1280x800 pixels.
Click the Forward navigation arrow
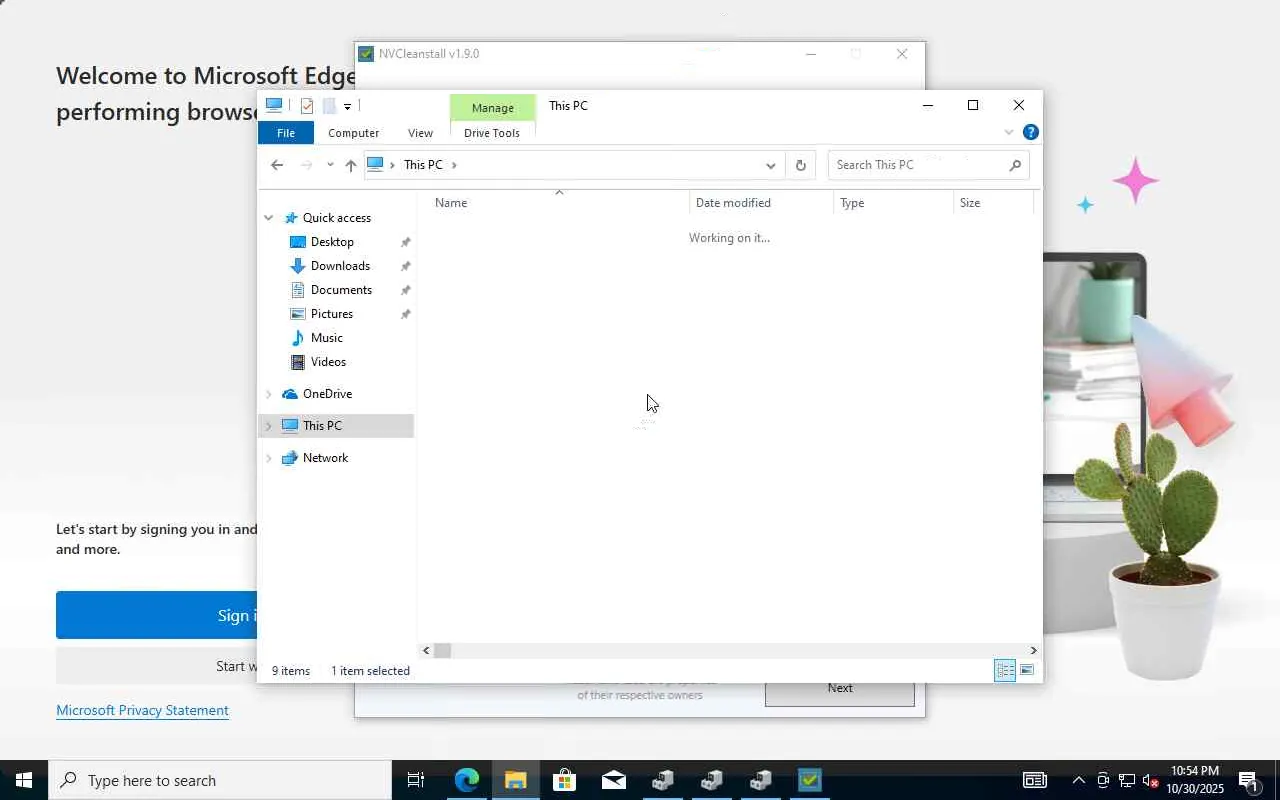[x=307, y=165]
